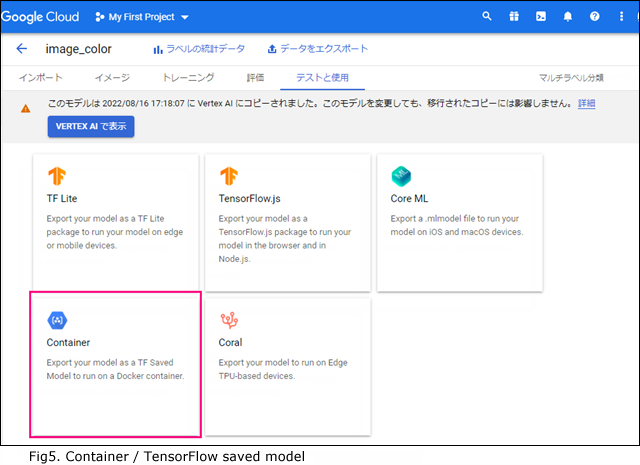Activate Cloud Shell terminal icon
Screen dimensions: 640x465
pos(541,16)
